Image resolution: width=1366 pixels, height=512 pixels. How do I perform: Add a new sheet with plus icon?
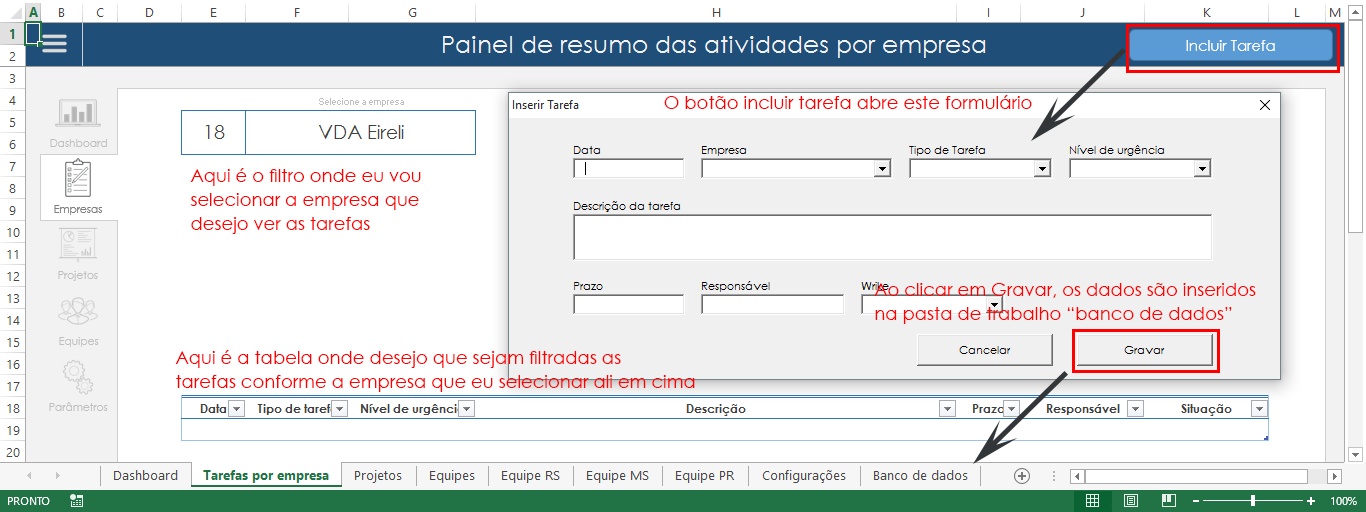[x=1021, y=476]
